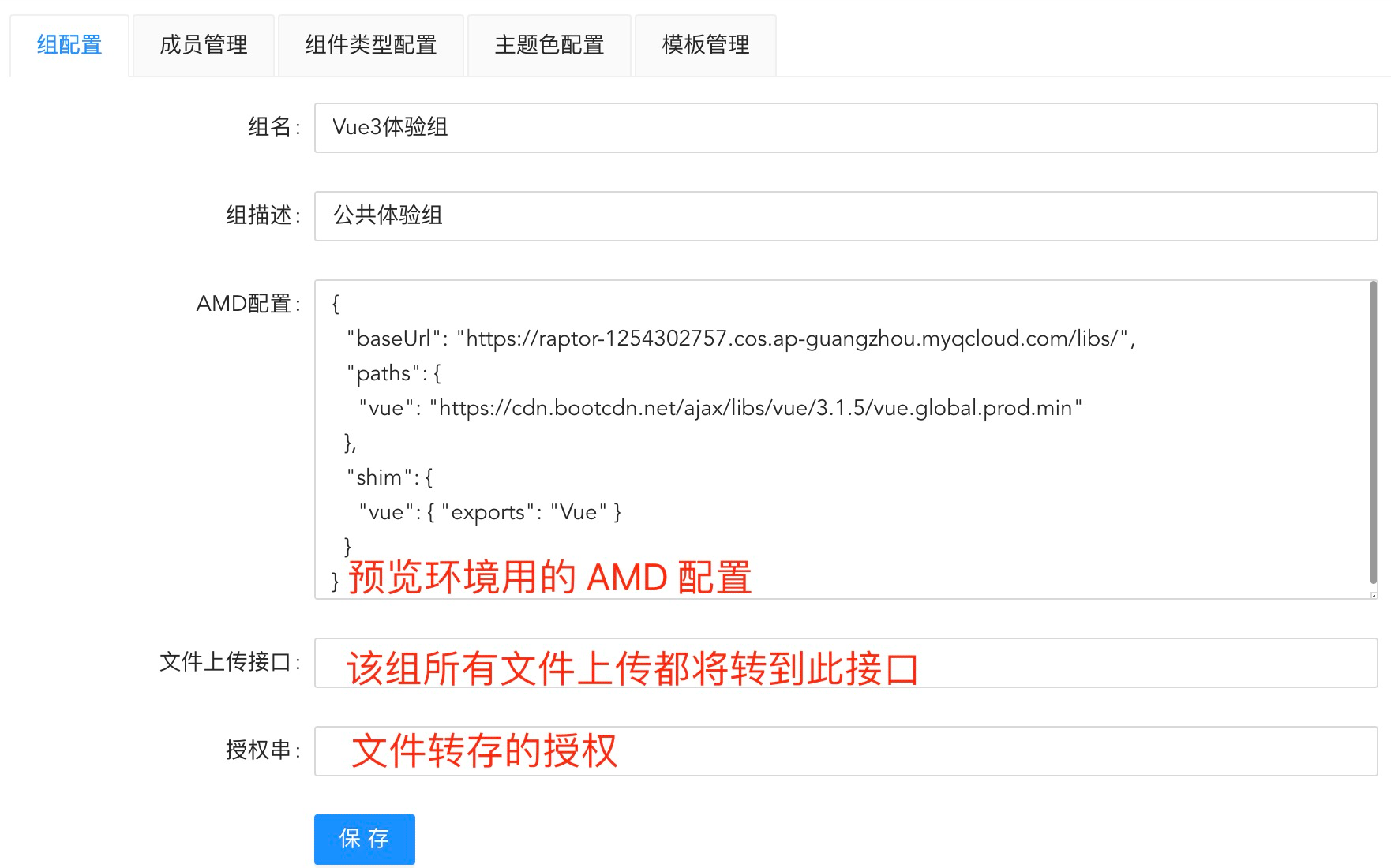The height and width of the screenshot is (868, 1391).
Task: Click the 文件上传接口 input field
Action: pyautogui.click(x=846, y=663)
